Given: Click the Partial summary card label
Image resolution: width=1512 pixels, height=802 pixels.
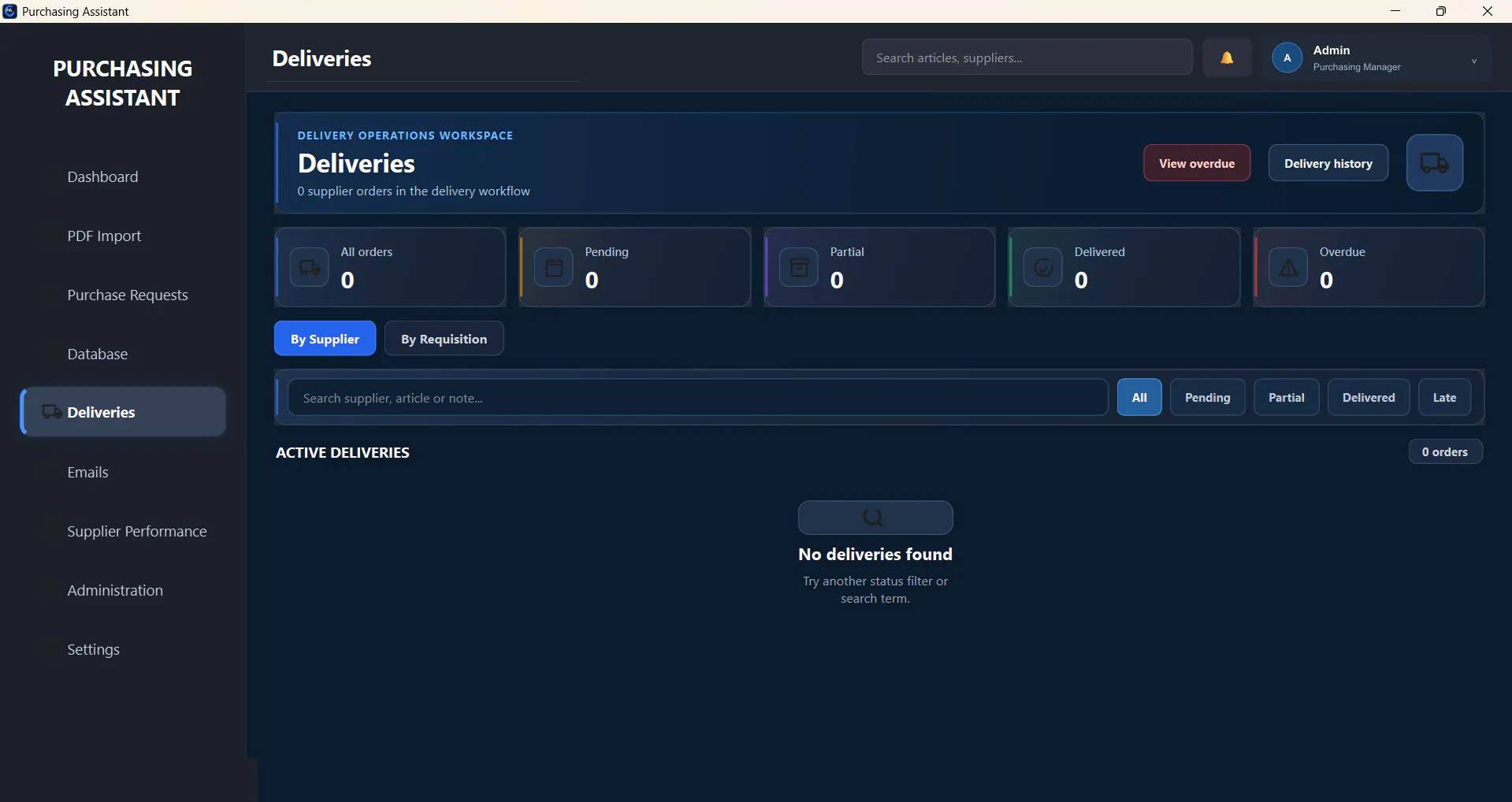Looking at the screenshot, I should [847, 251].
